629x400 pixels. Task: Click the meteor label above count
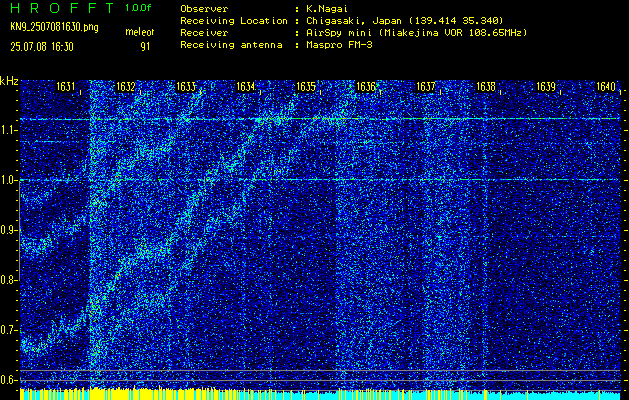[140, 32]
